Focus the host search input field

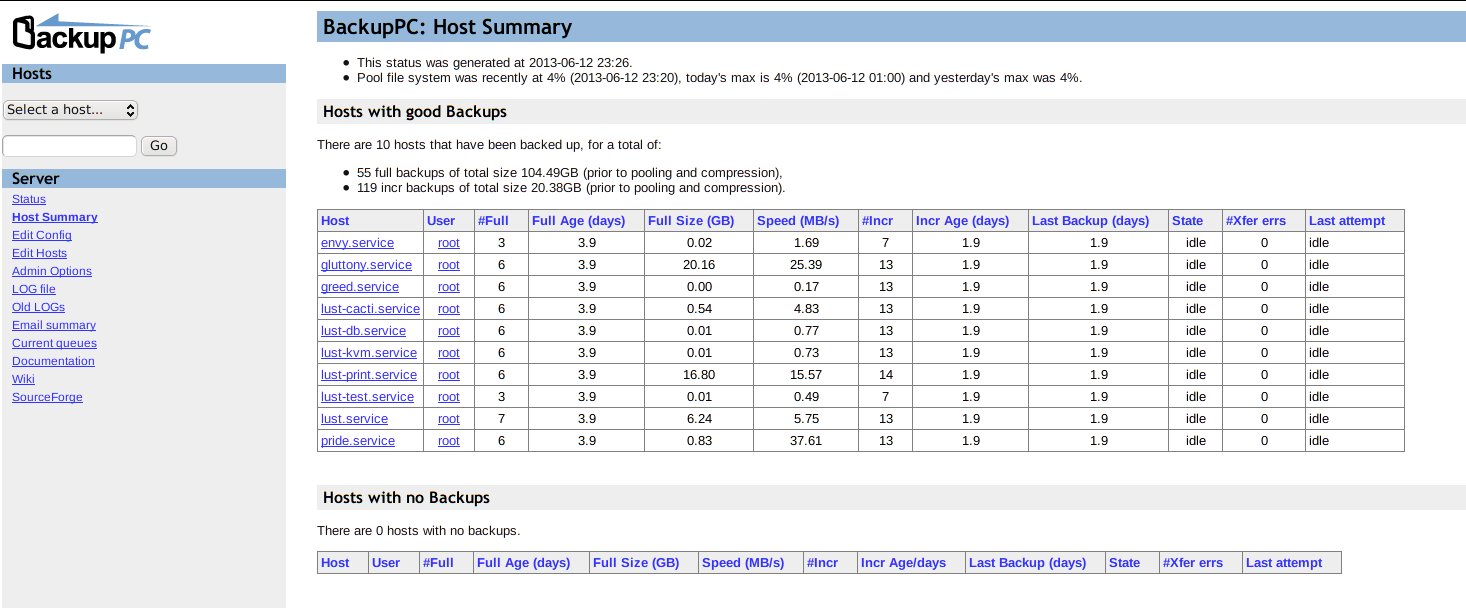(70, 146)
